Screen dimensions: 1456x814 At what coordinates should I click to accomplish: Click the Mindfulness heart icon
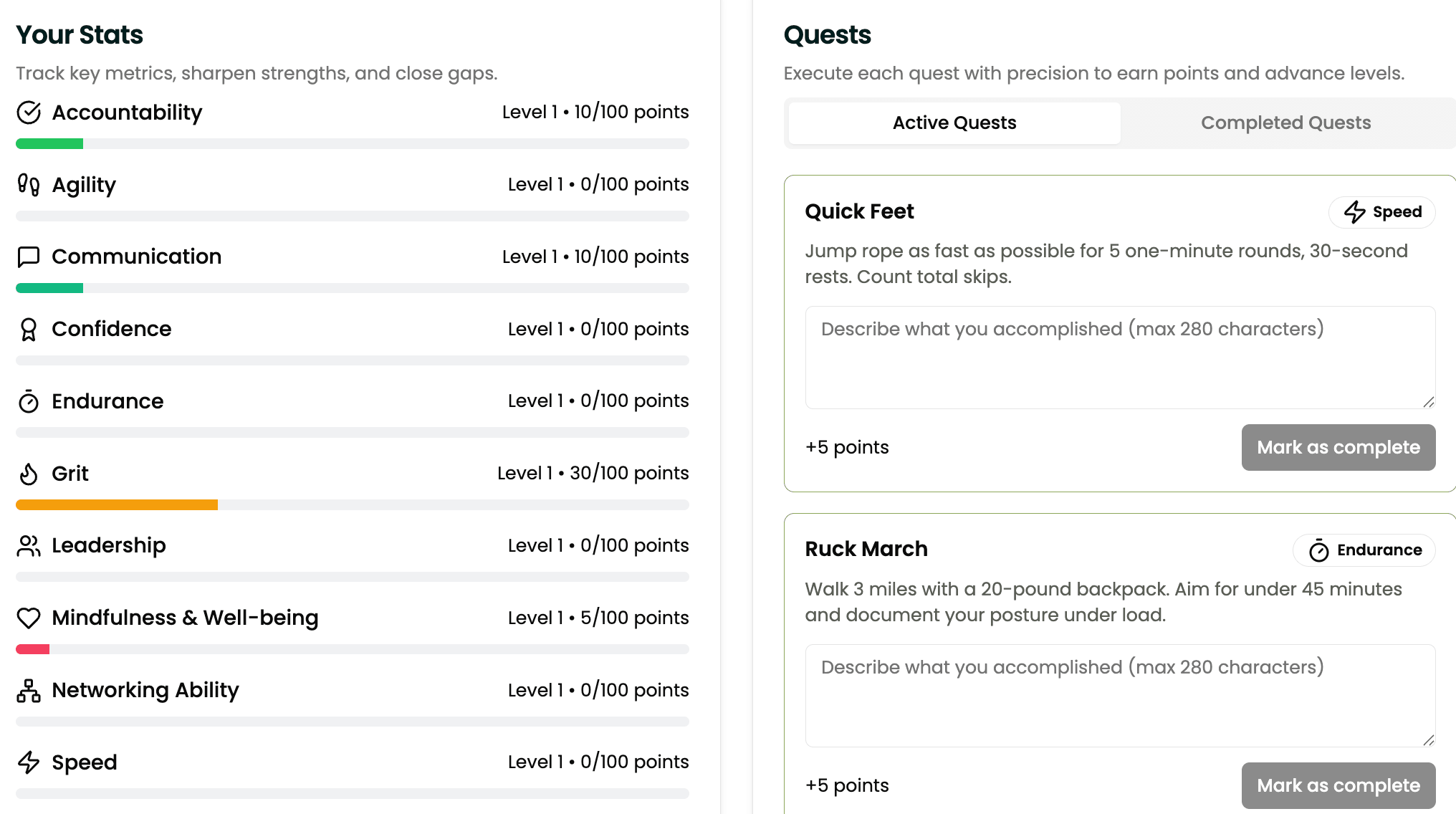coord(29,618)
